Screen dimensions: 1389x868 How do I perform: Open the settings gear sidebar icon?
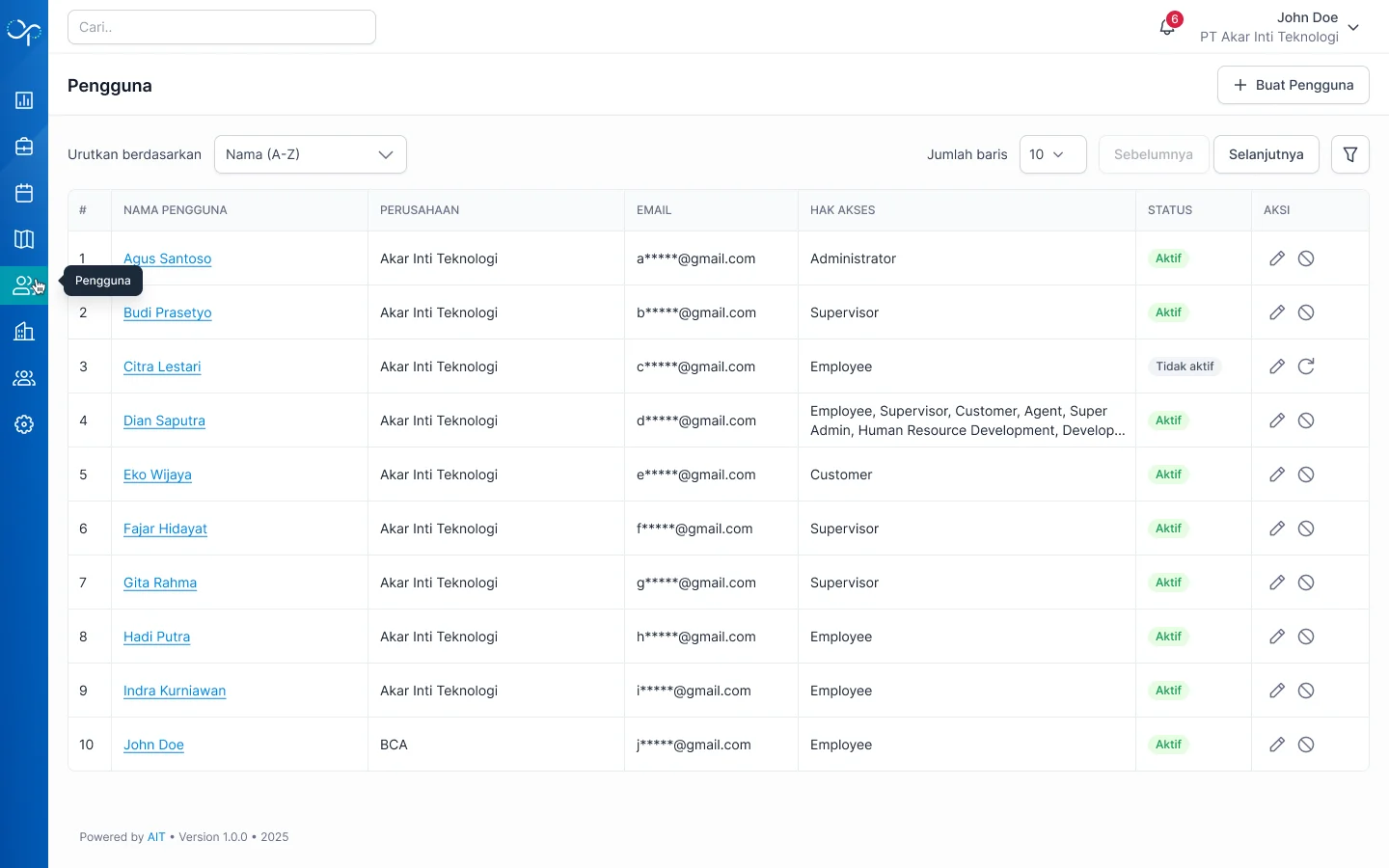24,424
